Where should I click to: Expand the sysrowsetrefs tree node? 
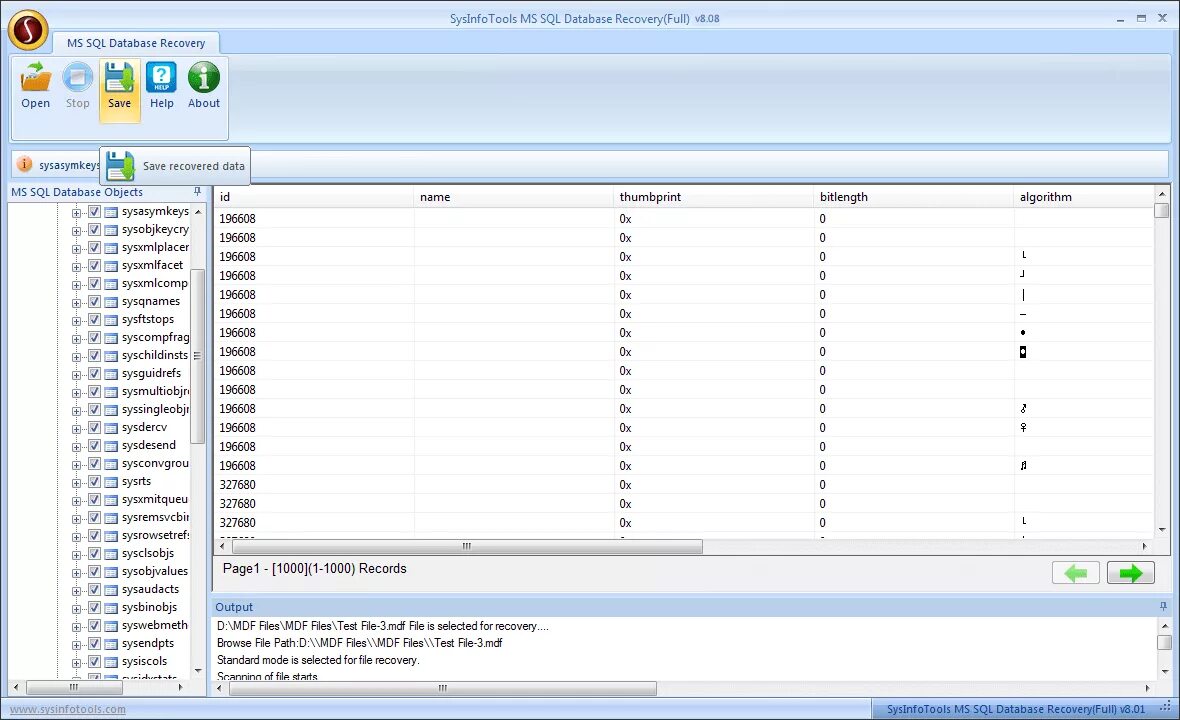pyautogui.click(x=76, y=537)
